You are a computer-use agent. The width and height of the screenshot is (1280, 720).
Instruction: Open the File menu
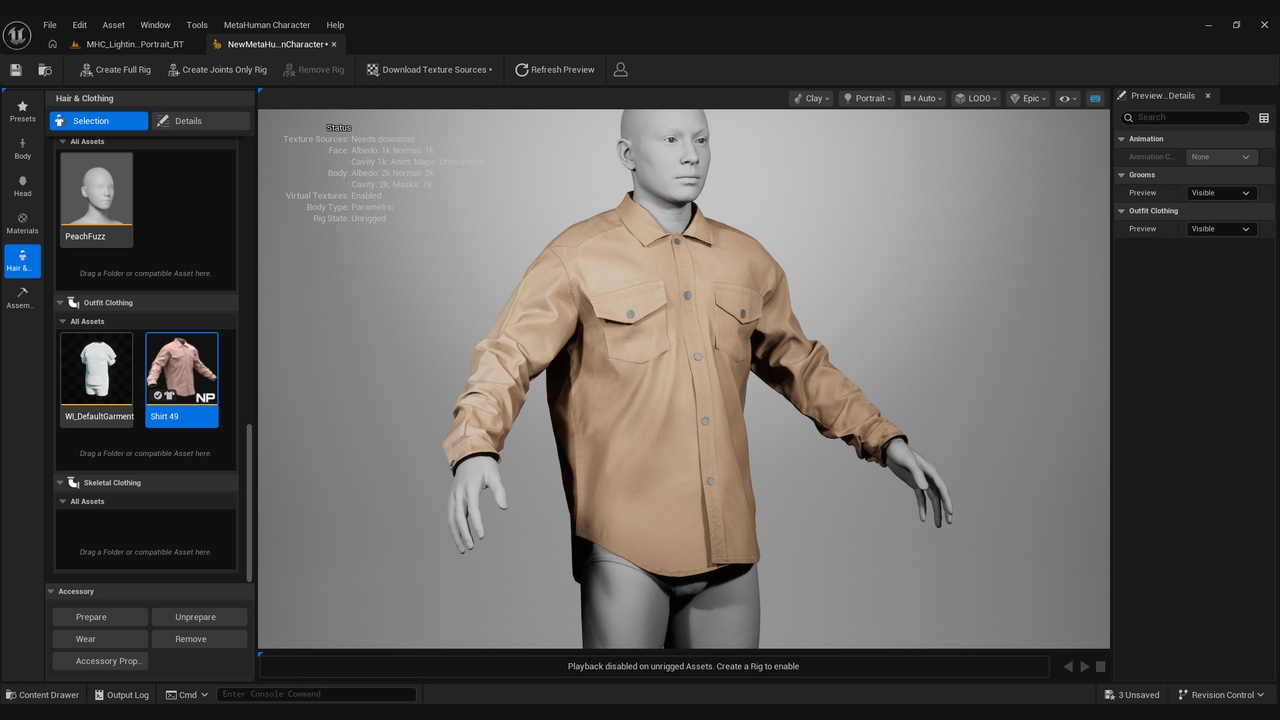pyautogui.click(x=50, y=25)
